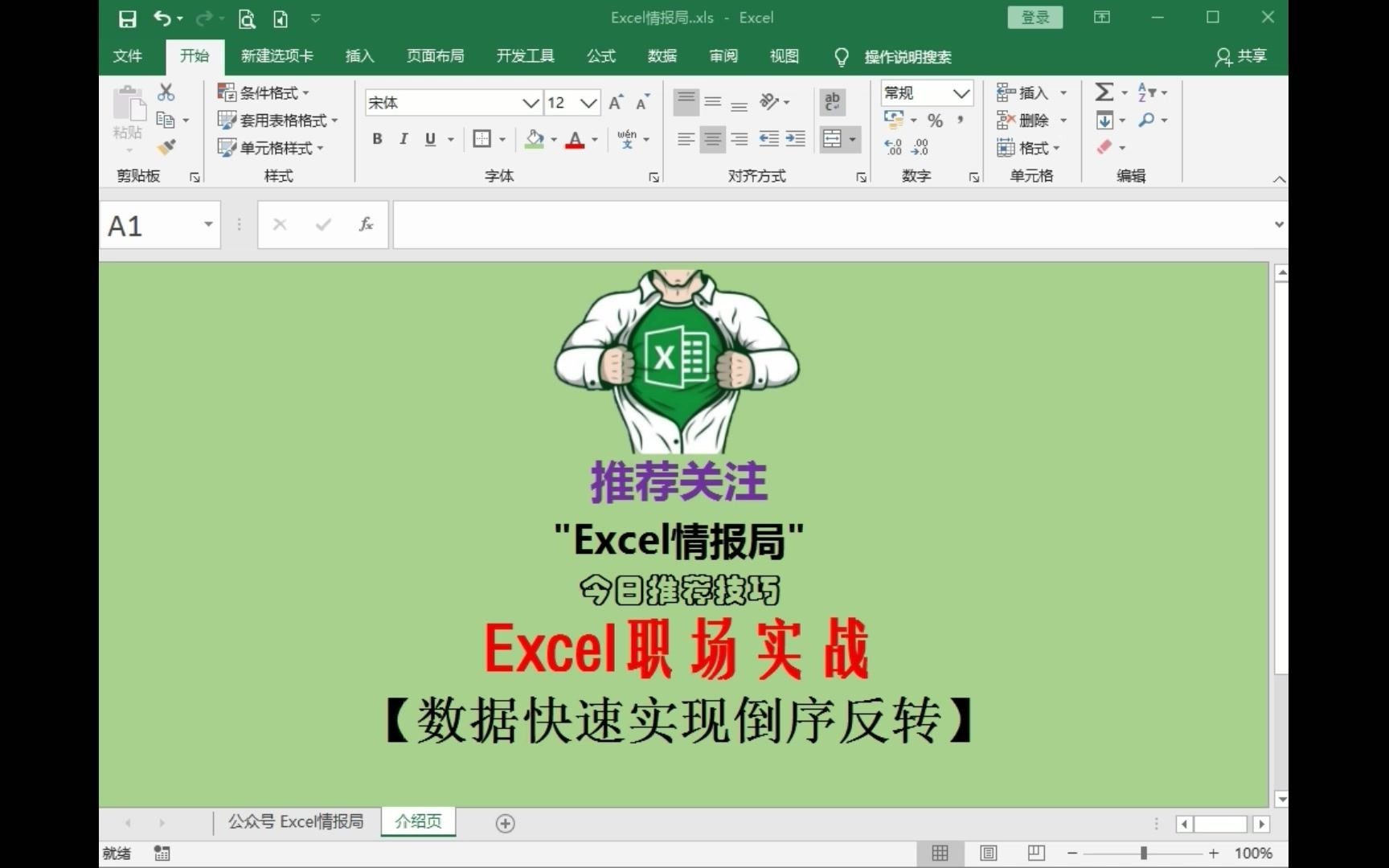Click 插入 Insert cells button

pos(1032,92)
